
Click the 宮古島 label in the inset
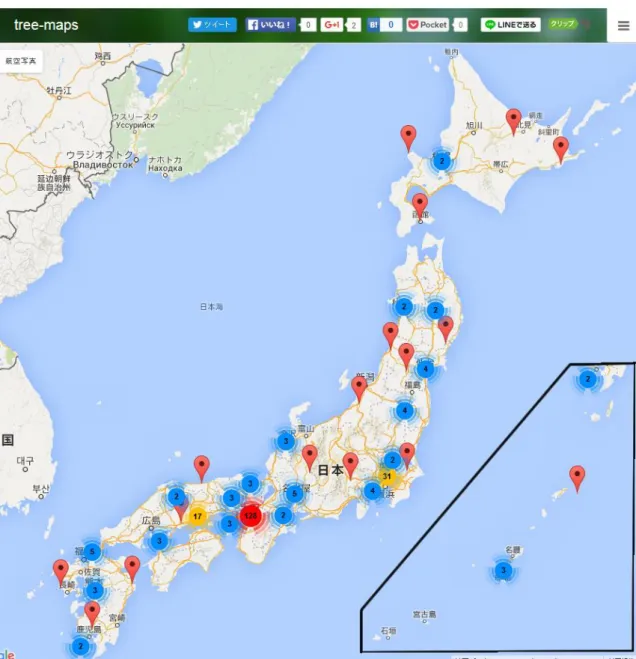click(x=424, y=614)
